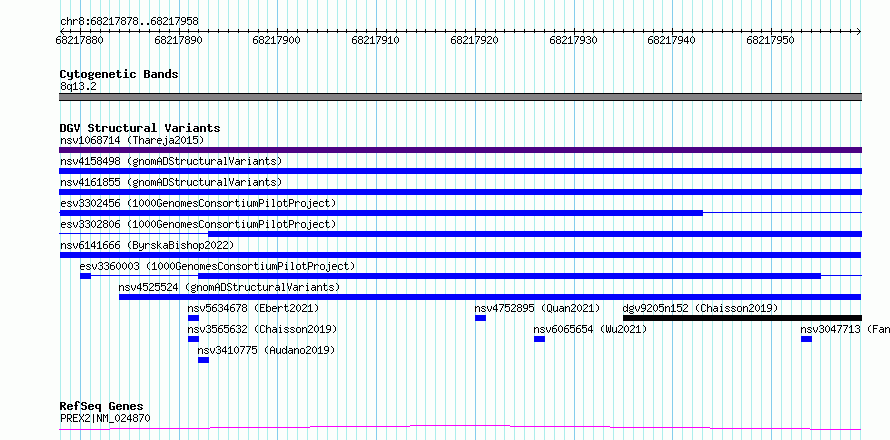Click ruler position 68217880

click(79, 40)
